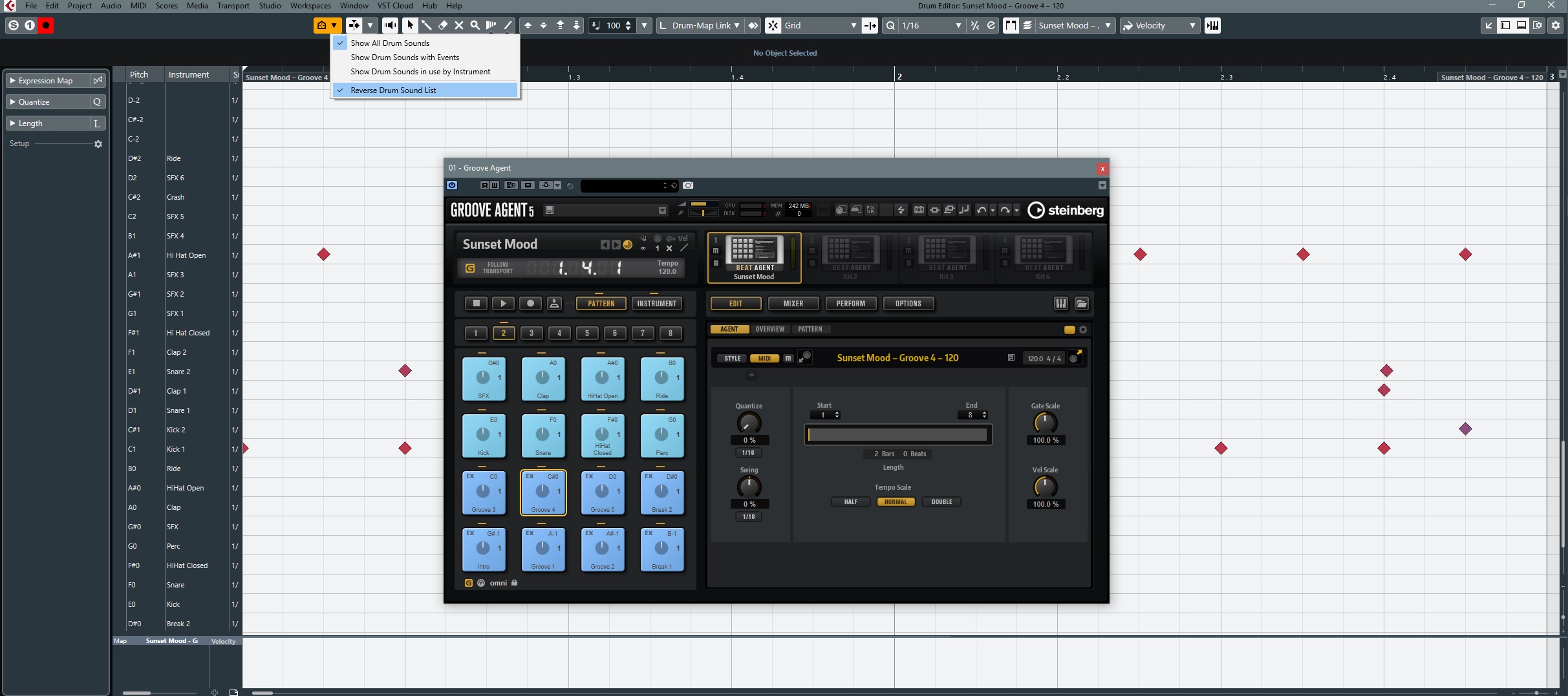Screen dimensions: 1568x696
Task: Switch to the Overview tab in Groove Agent
Action: pos(769,330)
